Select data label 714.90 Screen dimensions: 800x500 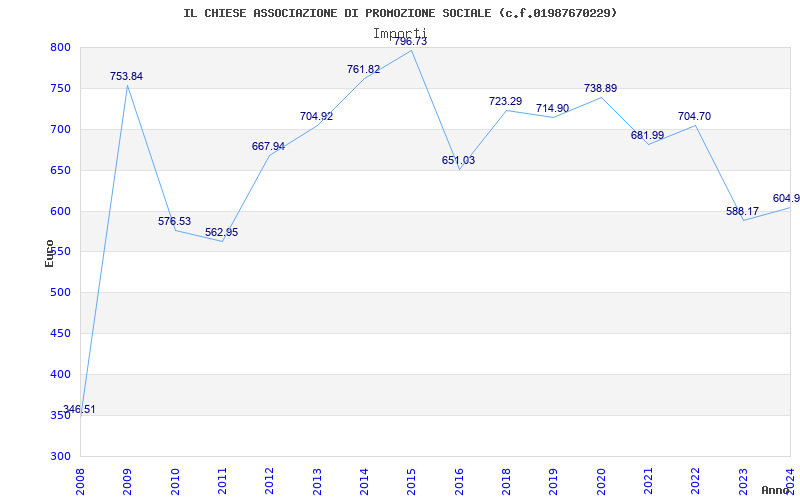pos(553,108)
